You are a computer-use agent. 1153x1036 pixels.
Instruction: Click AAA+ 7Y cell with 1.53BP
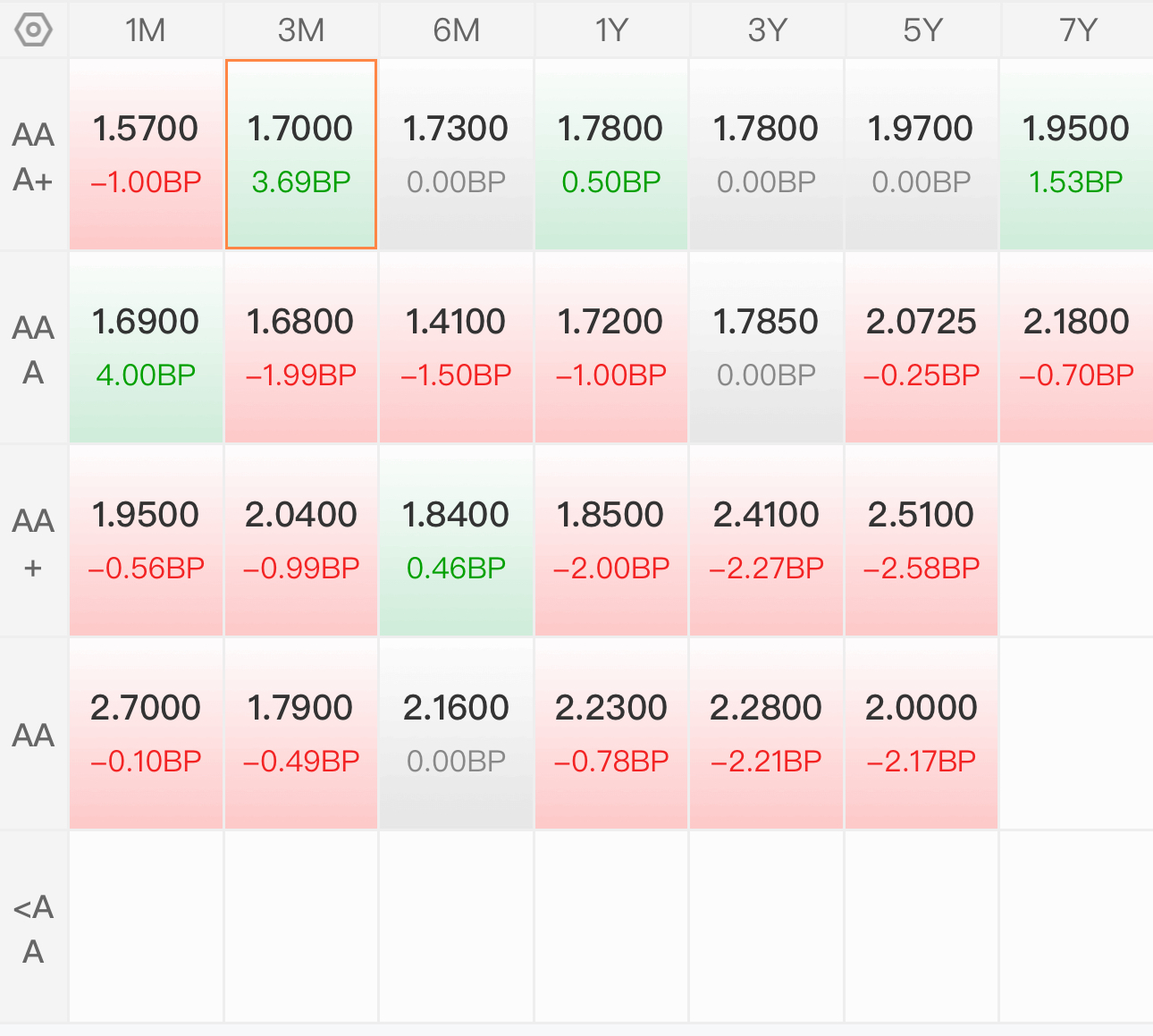(x=1077, y=155)
